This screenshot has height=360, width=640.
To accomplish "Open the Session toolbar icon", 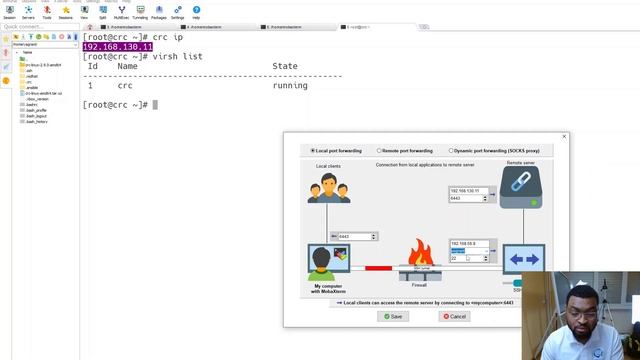I will 9,12.
